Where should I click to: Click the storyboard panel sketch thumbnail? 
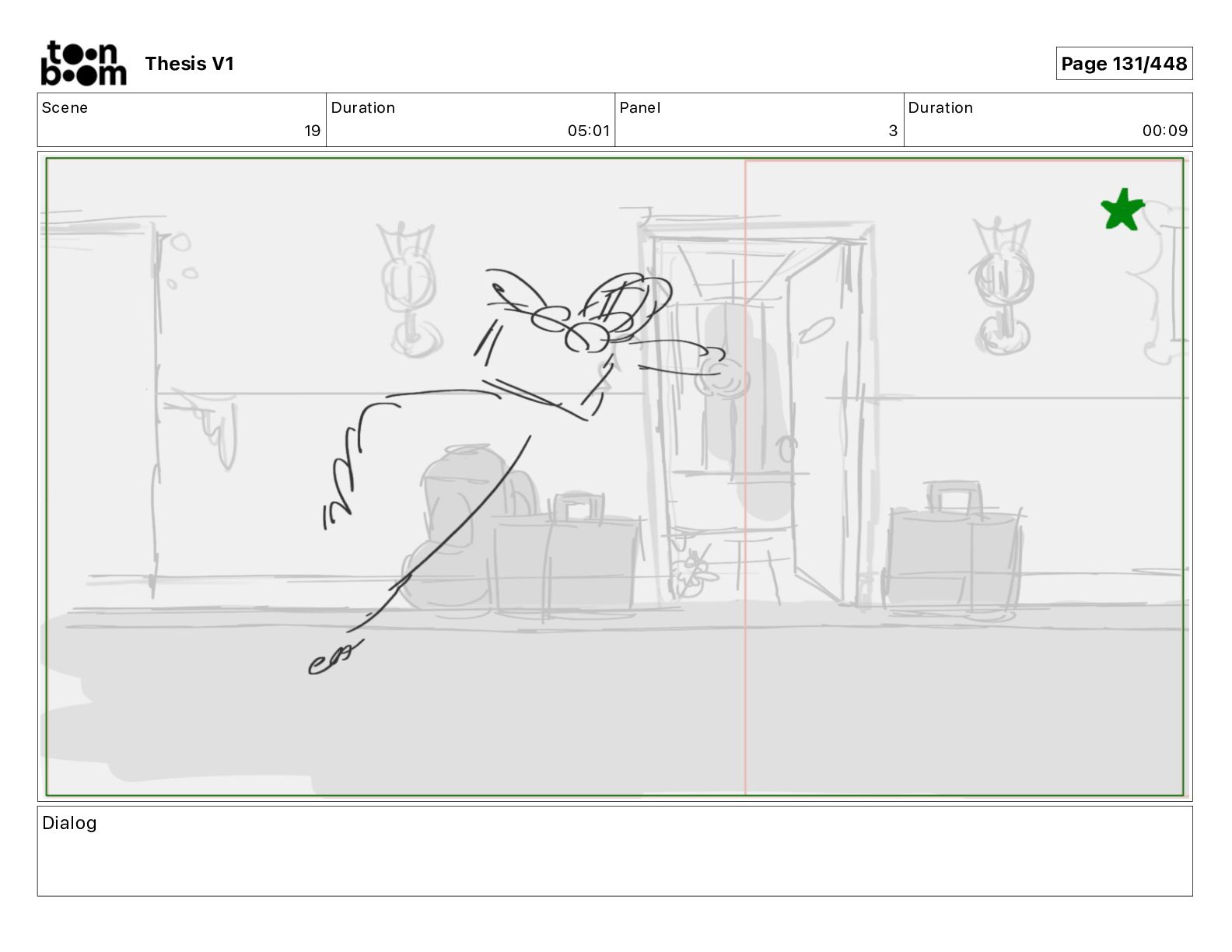(614, 477)
